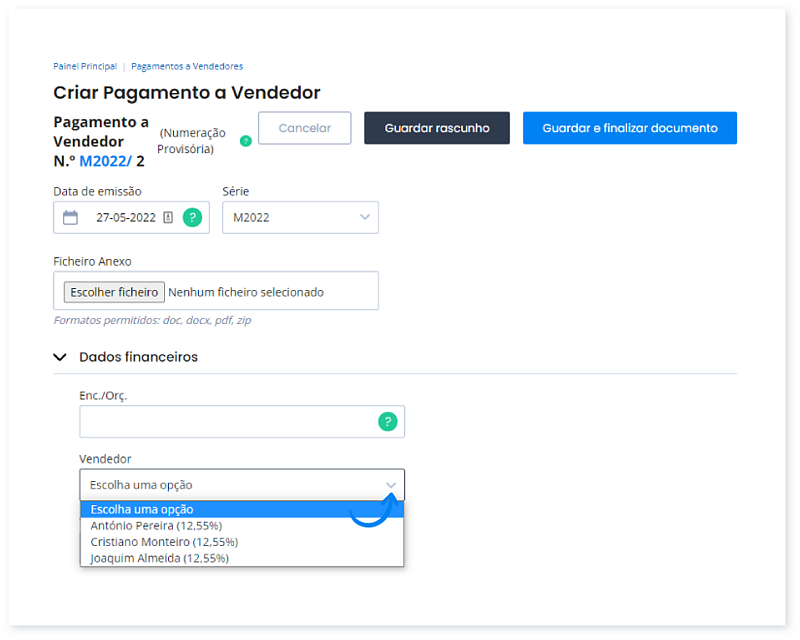Collapse the Dados financeiros section
This screenshot has width=800, height=640.
pyautogui.click(x=60, y=357)
